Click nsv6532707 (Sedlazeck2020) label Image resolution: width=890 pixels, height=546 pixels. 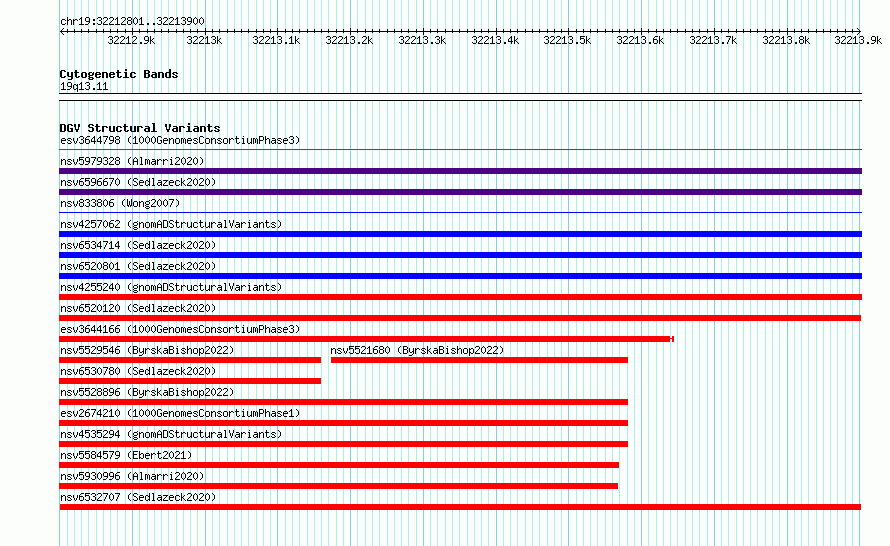tap(138, 497)
